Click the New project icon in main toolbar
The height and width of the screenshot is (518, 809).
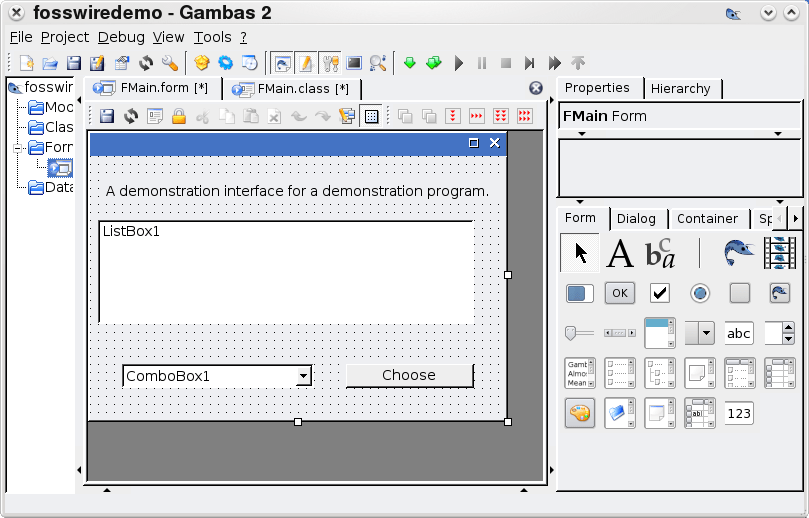pyautogui.click(x=26, y=63)
